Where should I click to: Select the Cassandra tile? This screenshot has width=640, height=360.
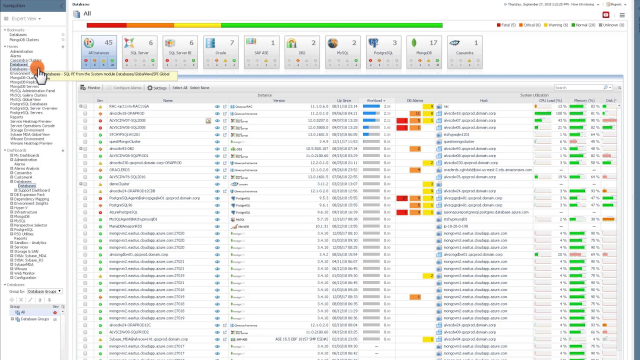point(465,52)
